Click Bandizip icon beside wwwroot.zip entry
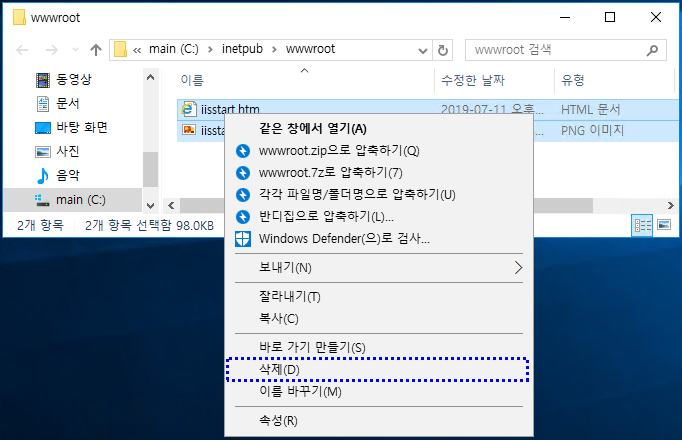Viewport: 682px width, 440px height. tap(243, 151)
